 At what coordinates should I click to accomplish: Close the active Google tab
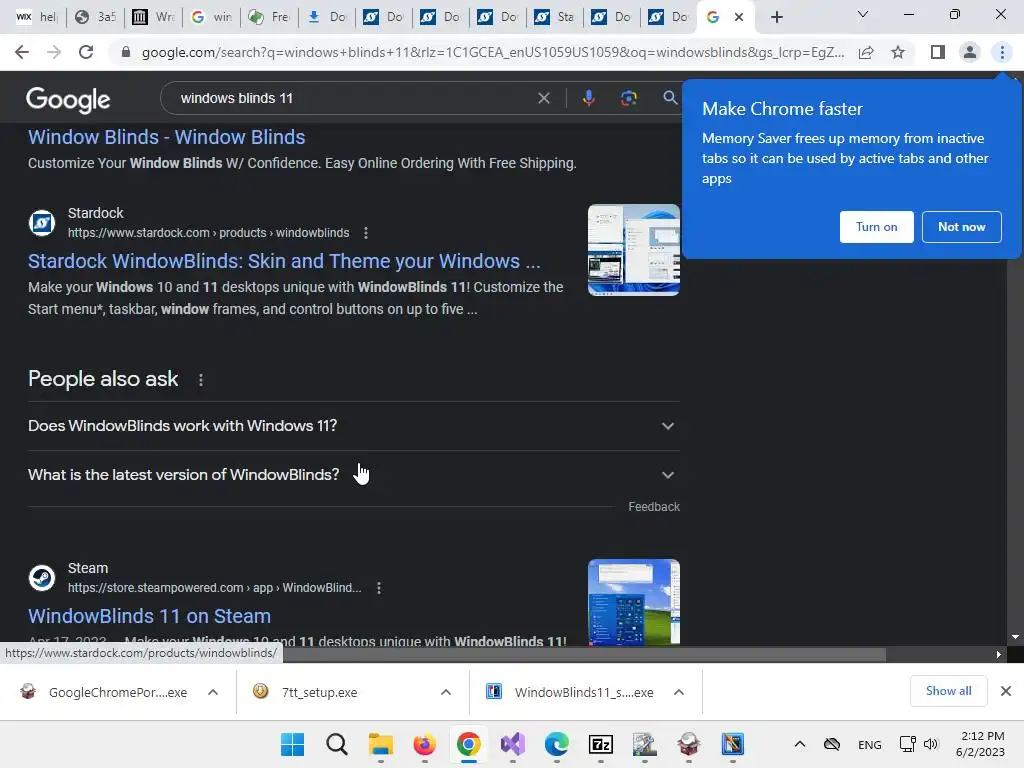[739, 17]
